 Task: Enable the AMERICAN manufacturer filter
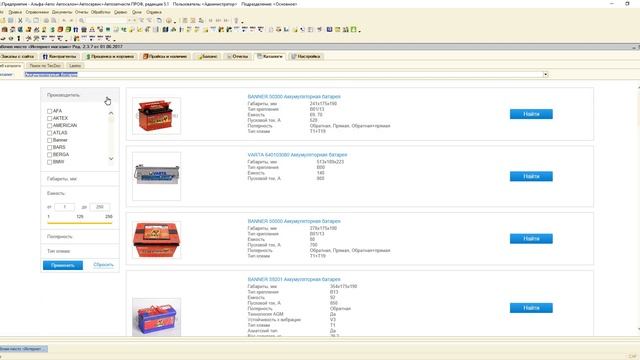click(49, 126)
